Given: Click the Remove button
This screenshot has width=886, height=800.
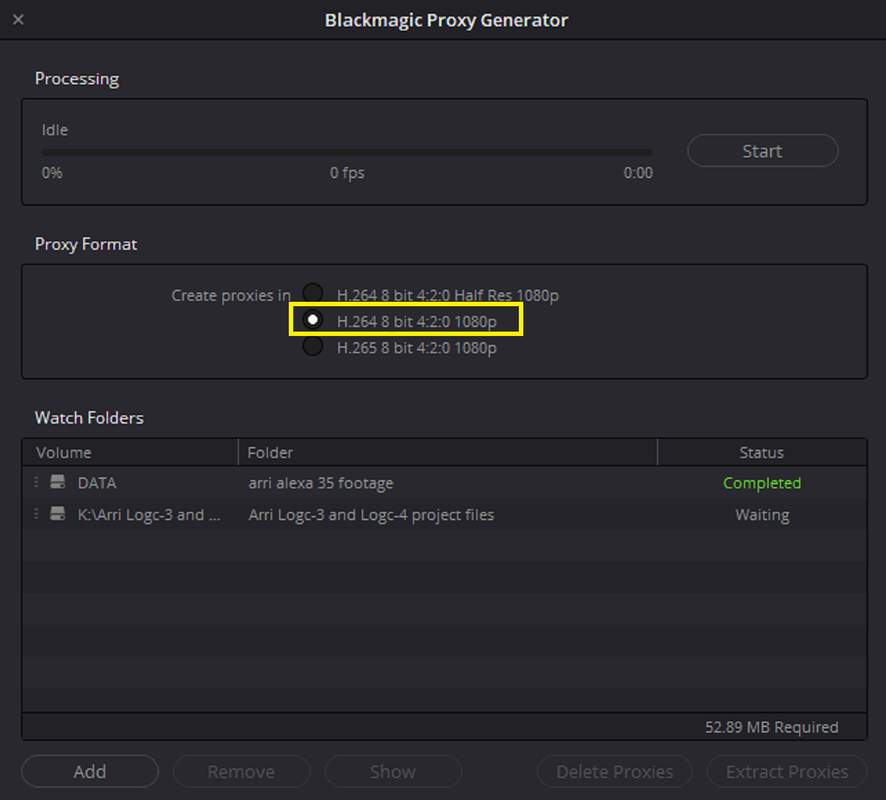Looking at the screenshot, I should click(241, 771).
